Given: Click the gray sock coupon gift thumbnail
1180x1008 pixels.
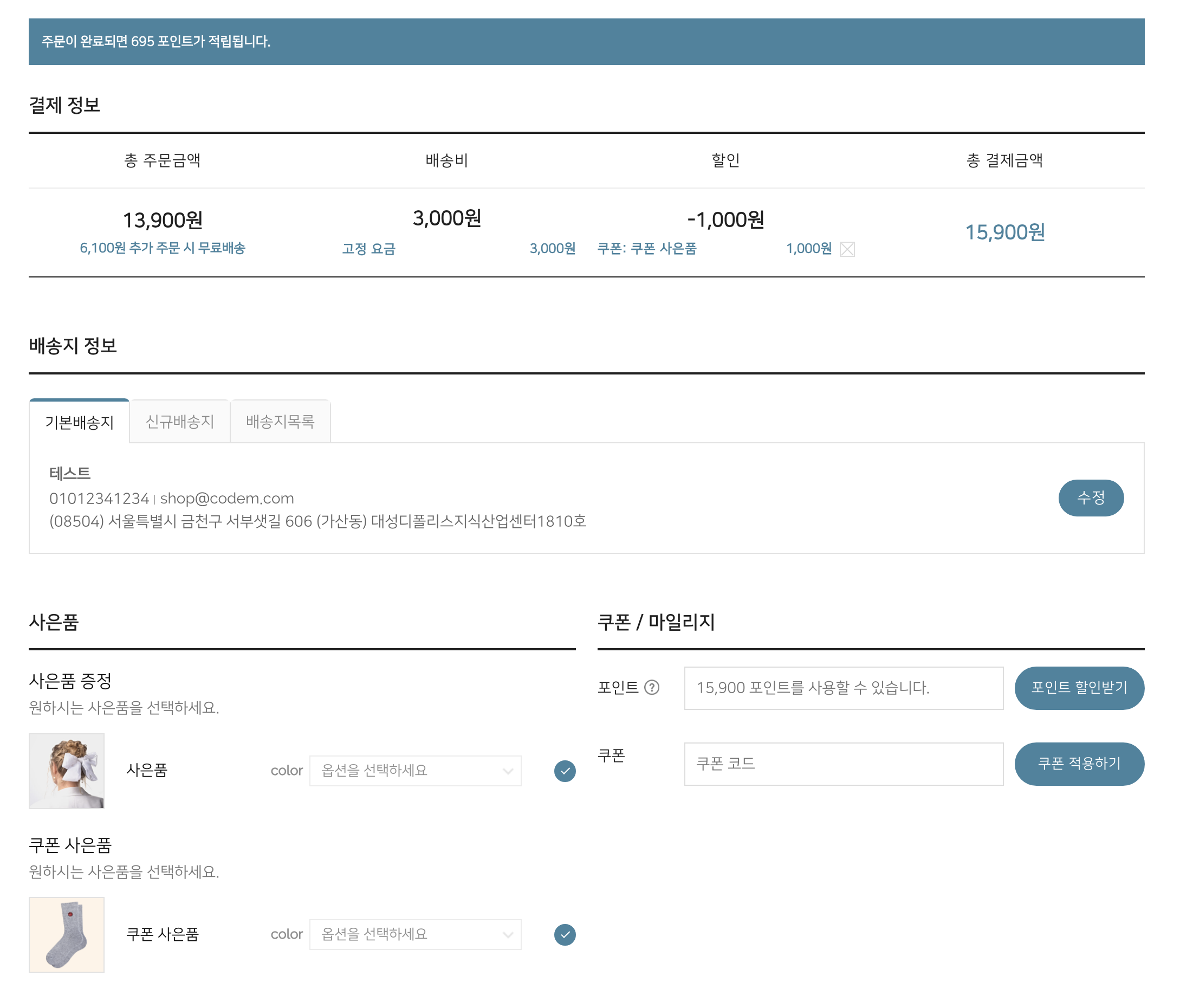Looking at the screenshot, I should coord(67,934).
